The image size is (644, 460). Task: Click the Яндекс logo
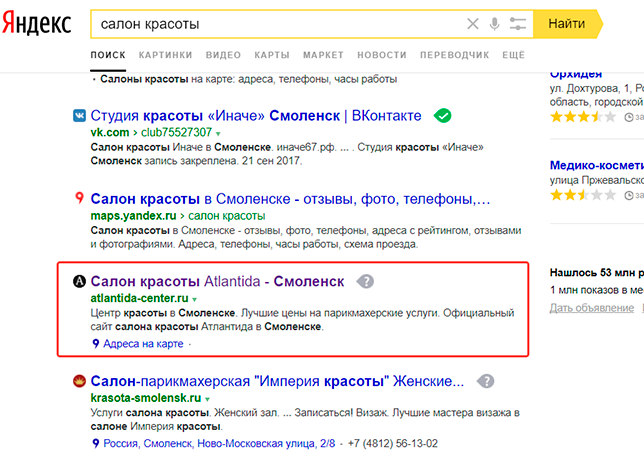coord(37,23)
